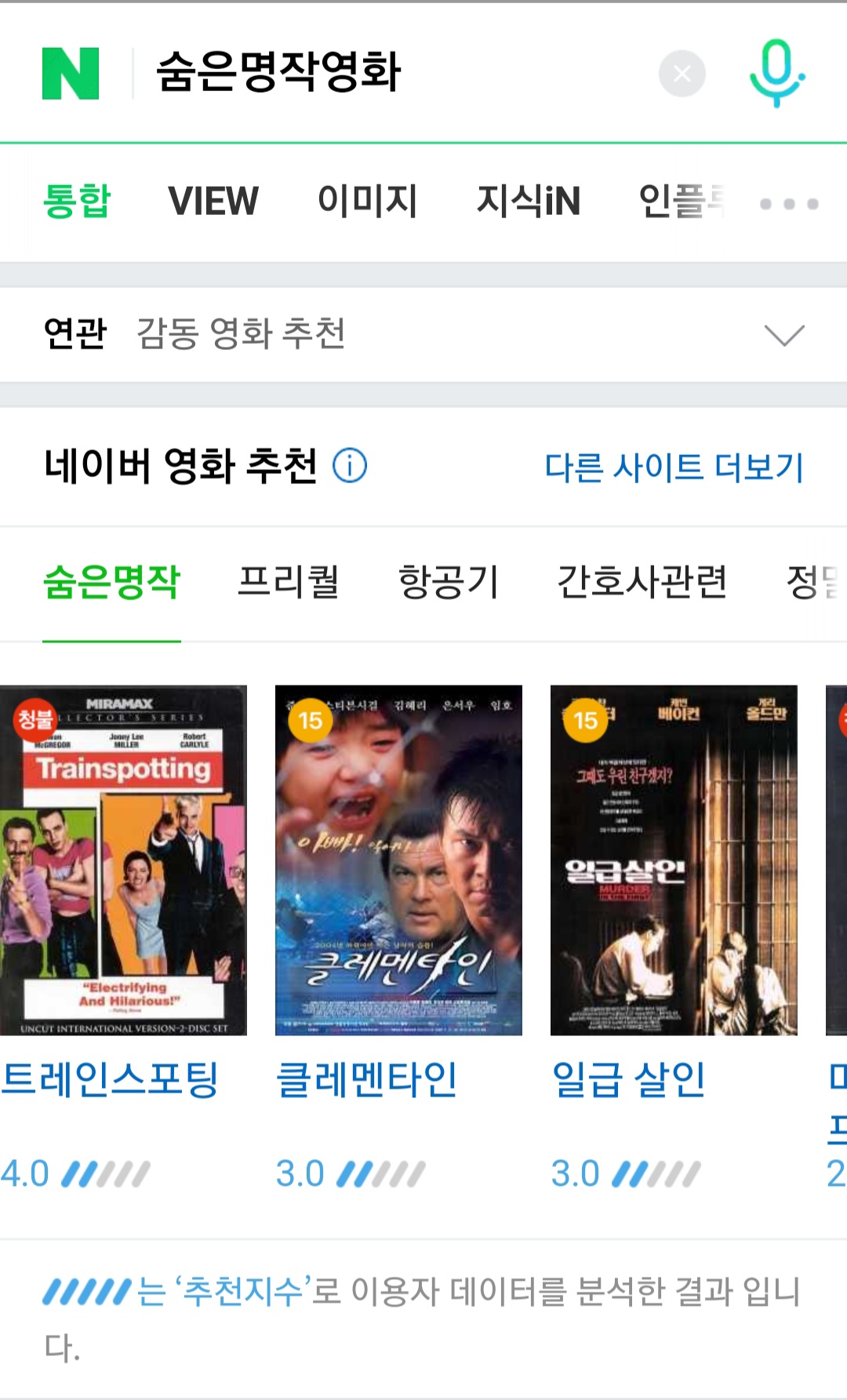Select the 항공기 movie category
Viewport: 847px width, 1400px height.
[449, 582]
